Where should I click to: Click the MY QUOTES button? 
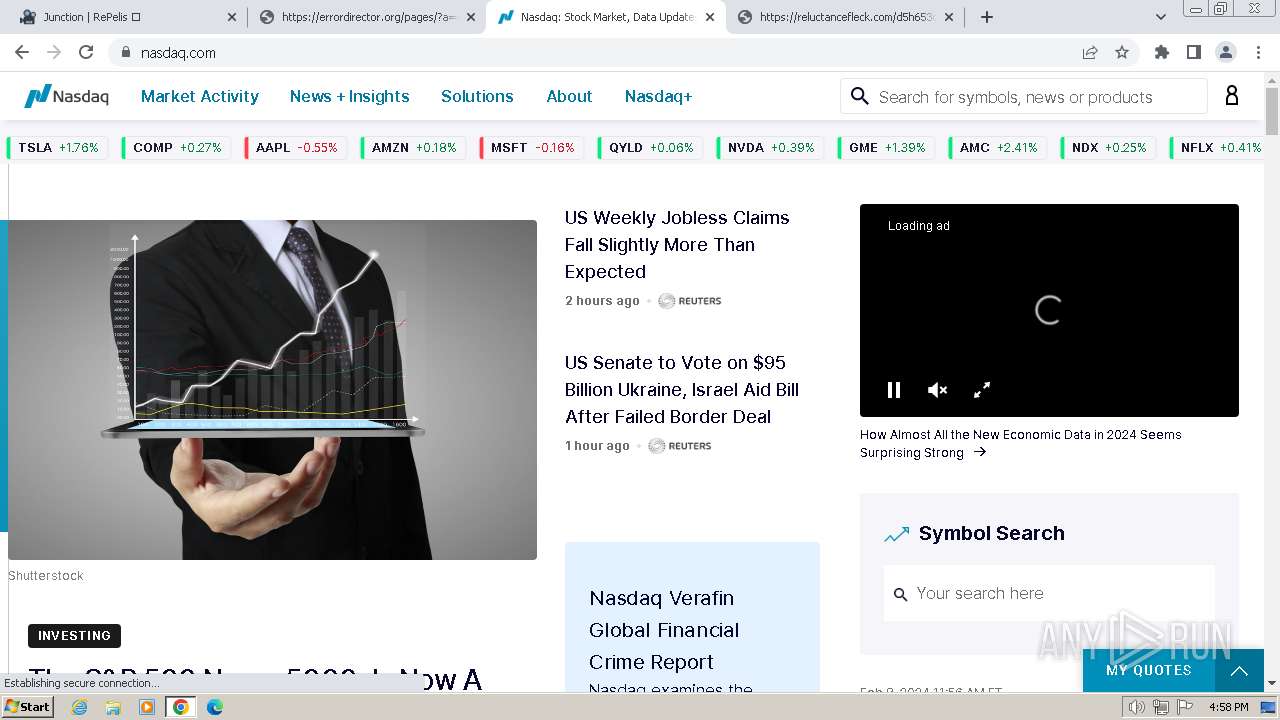tap(1149, 671)
